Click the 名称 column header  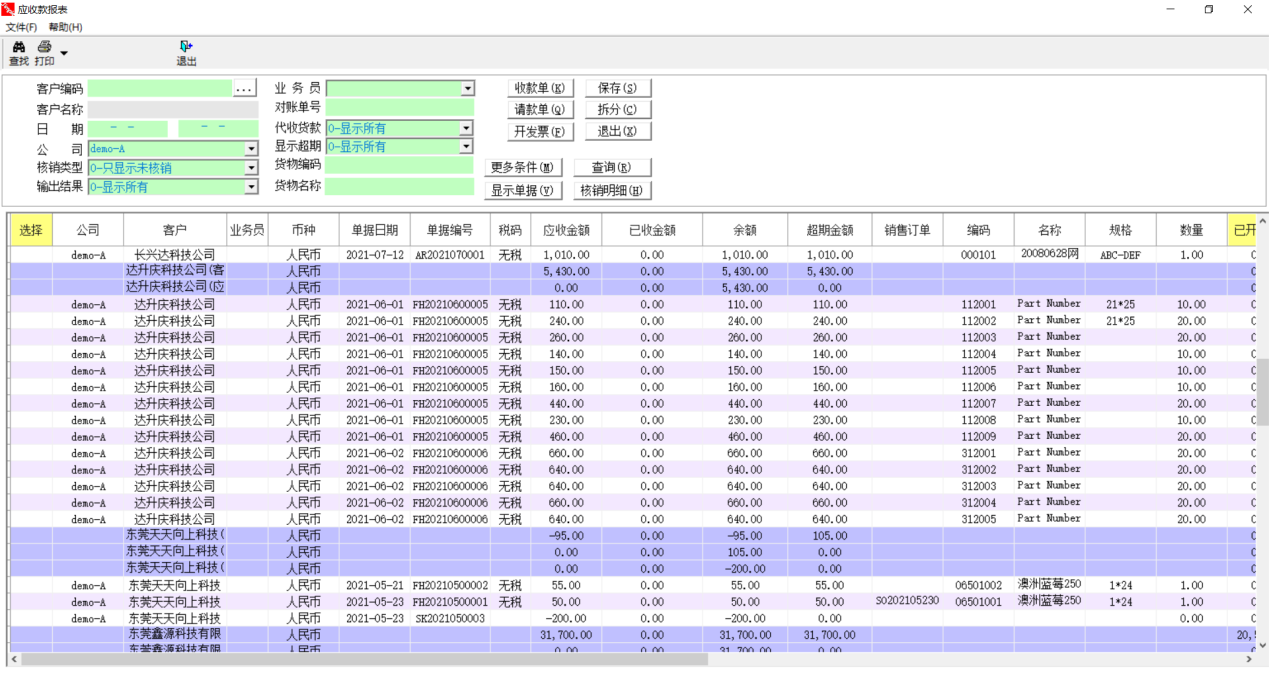[x=1049, y=230]
